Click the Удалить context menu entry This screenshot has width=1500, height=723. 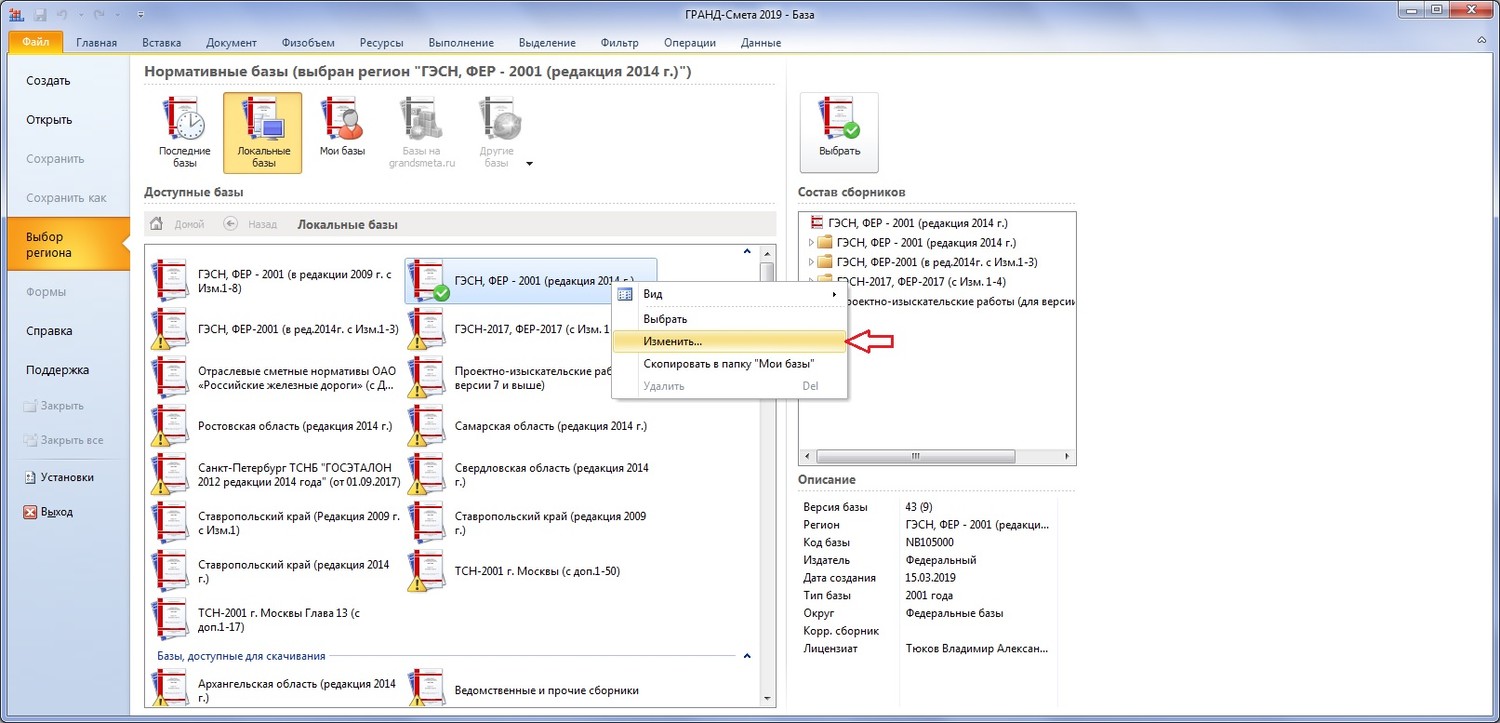(730, 386)
